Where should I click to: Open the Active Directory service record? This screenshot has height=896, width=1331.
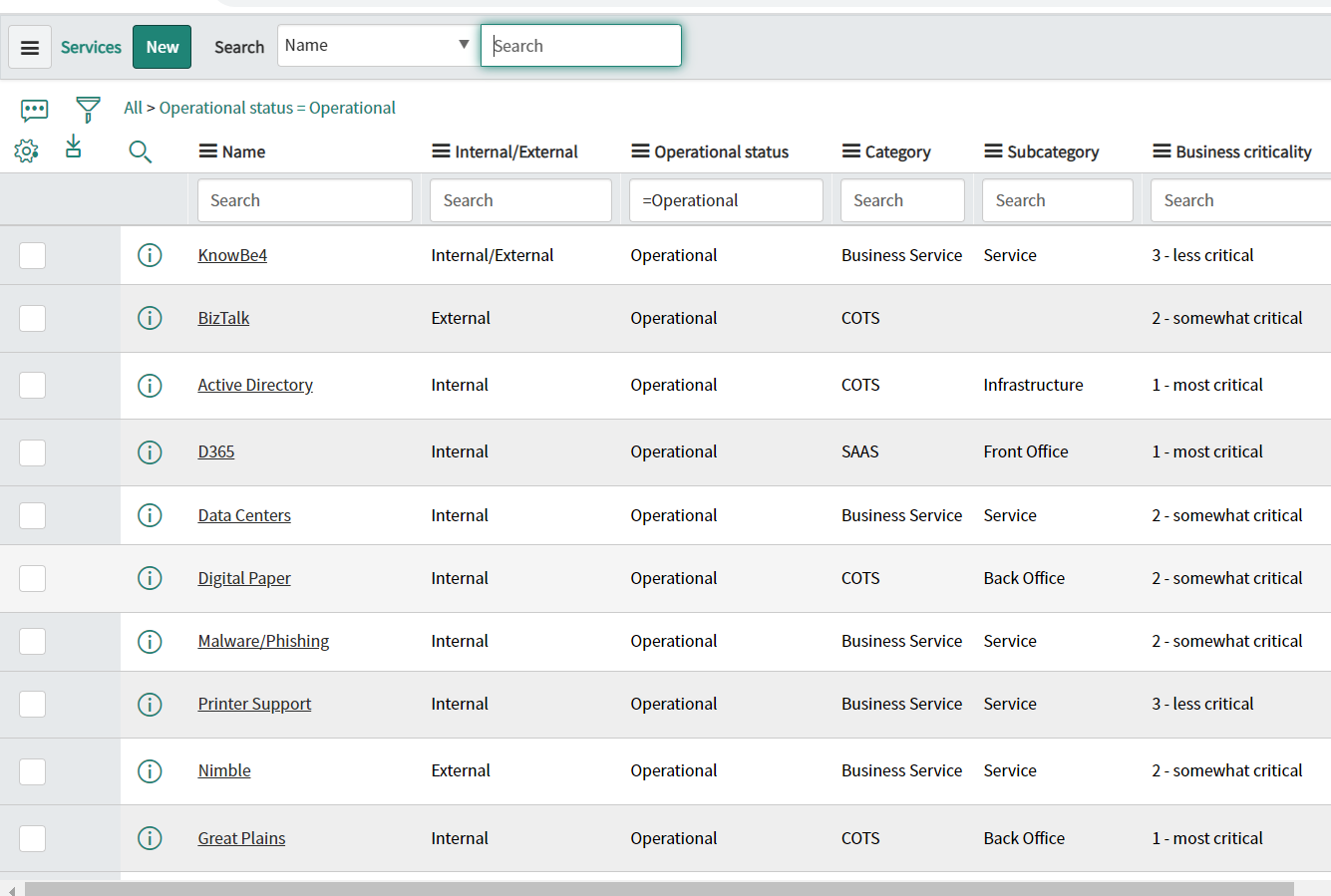pyautogui.click(x=255, y=385)
